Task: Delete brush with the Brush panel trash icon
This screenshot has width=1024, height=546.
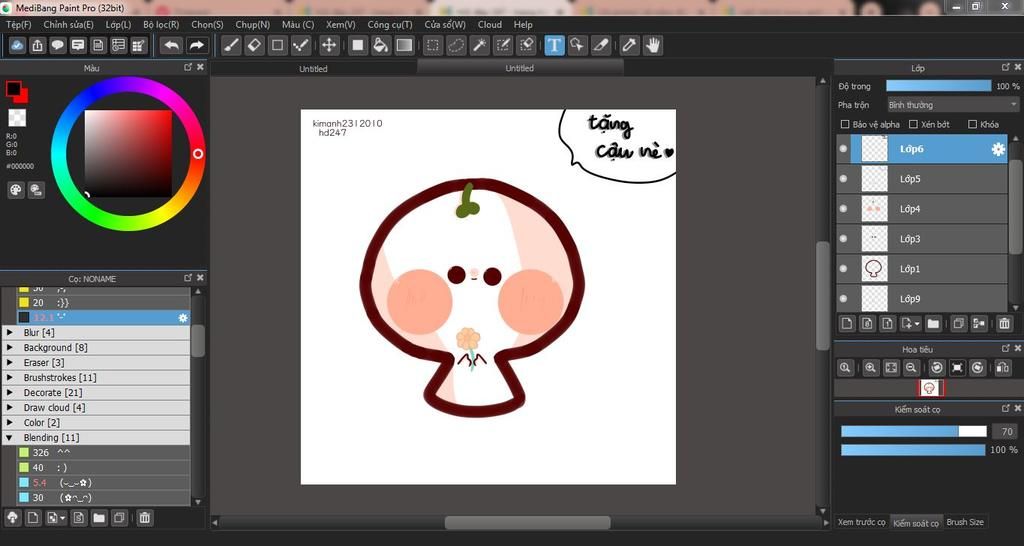Action: (145, 518)
